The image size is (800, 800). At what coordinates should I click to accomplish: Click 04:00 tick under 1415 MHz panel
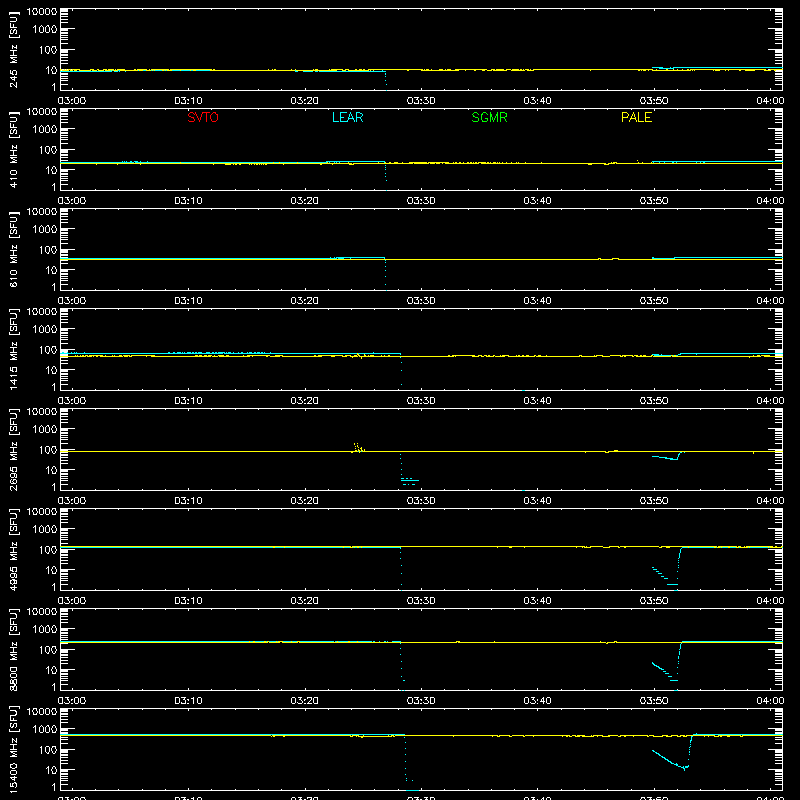[x=770, y=401]
